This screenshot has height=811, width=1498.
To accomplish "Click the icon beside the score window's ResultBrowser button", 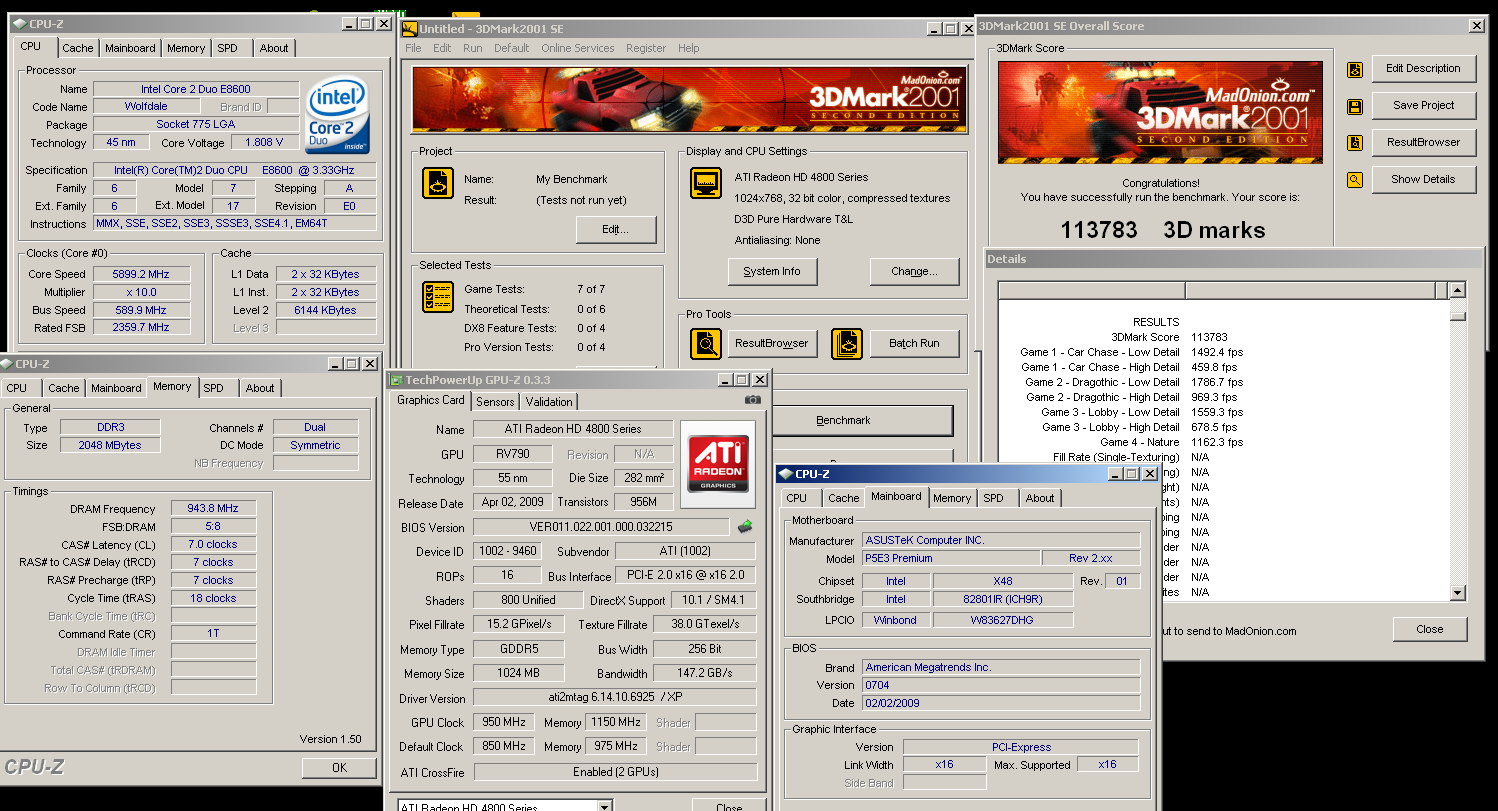I will tap(1355, 143).
